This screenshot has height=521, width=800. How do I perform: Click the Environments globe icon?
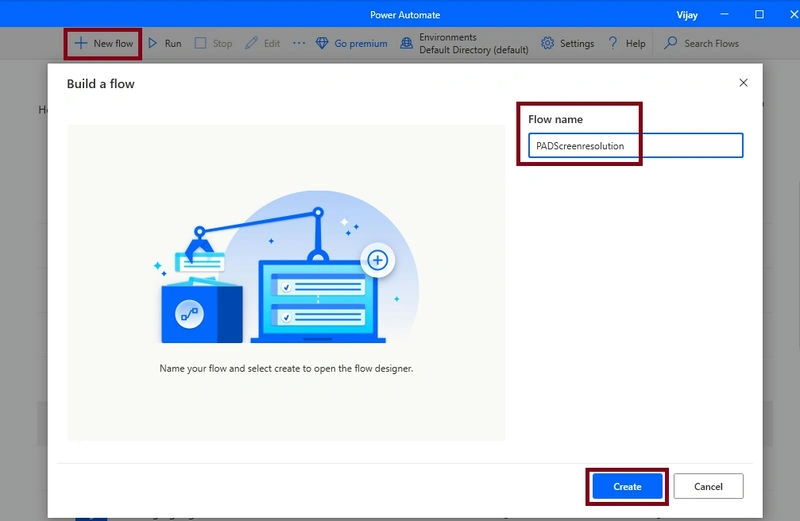pyautogui.click(x=406, y=43)
